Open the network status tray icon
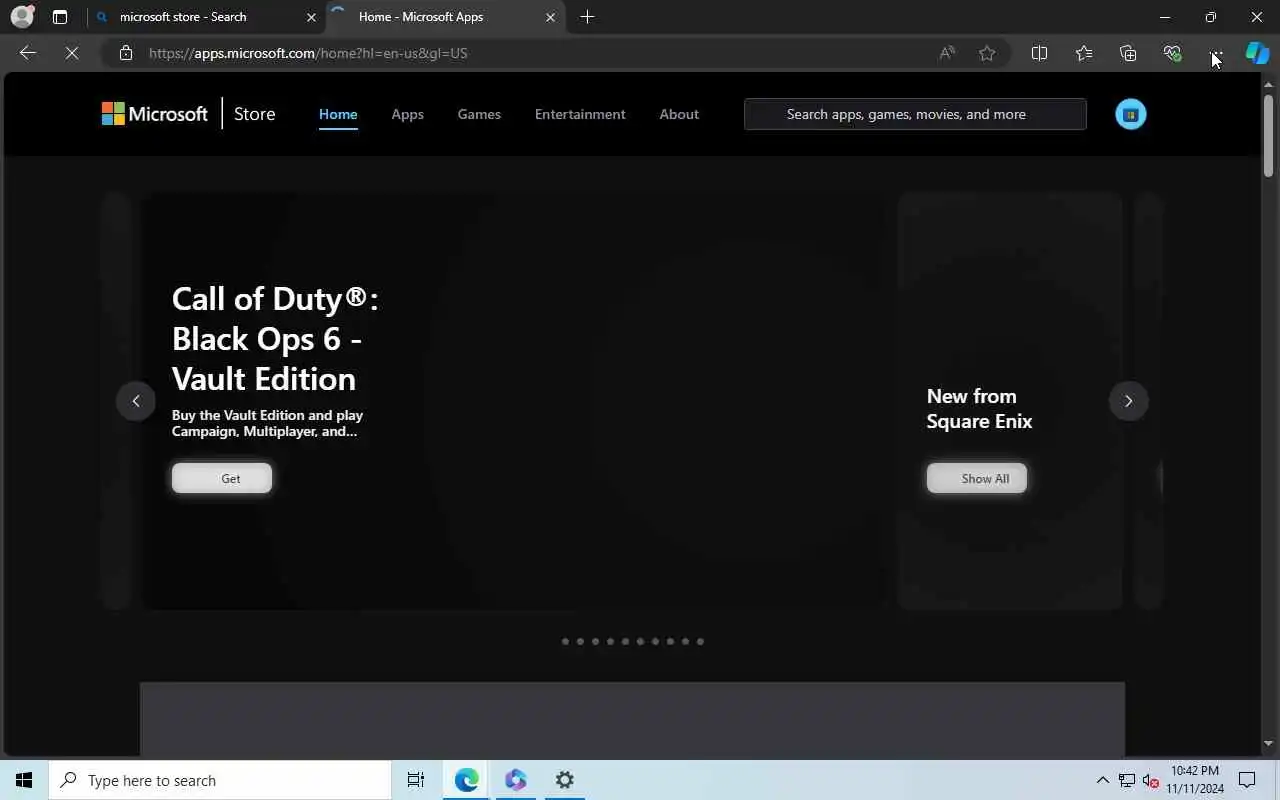The image size is (1280, 800). [x=1126, y=780]
